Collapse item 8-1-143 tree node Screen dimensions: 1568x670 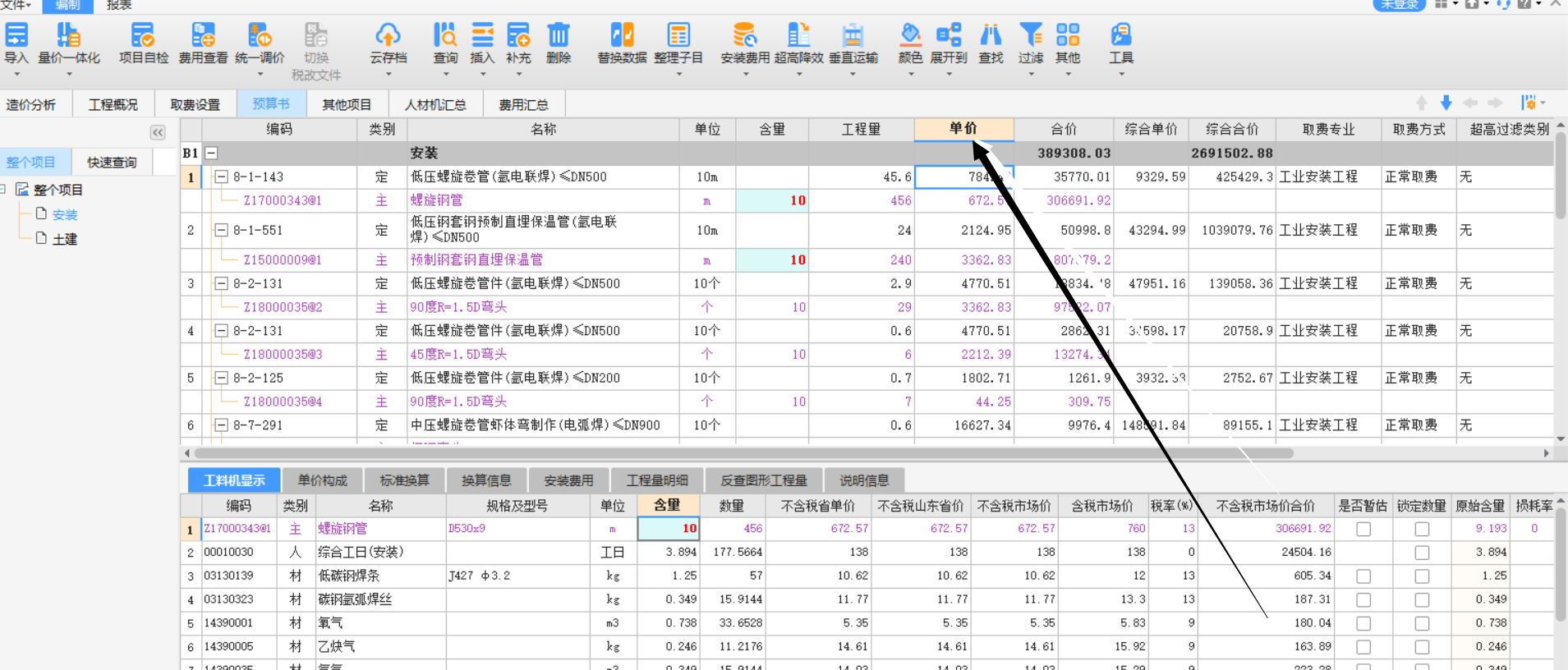[x=221, y=177]
